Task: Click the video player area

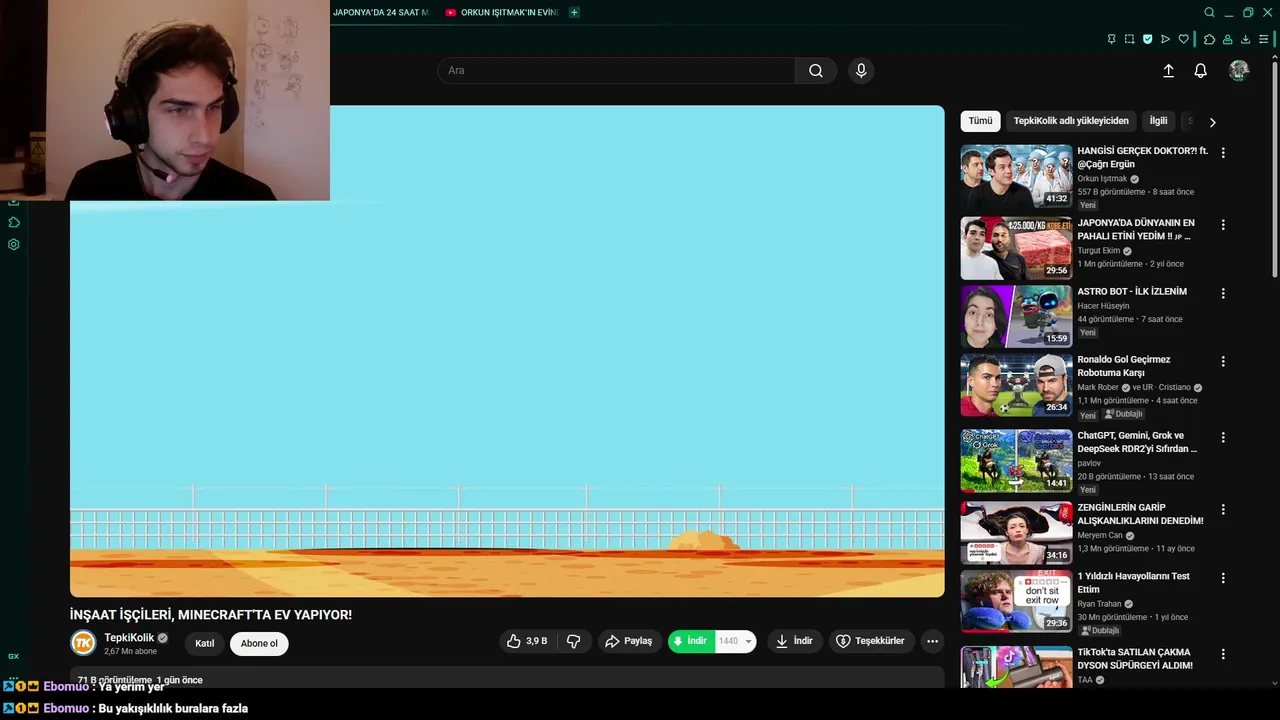Action: 507,351
